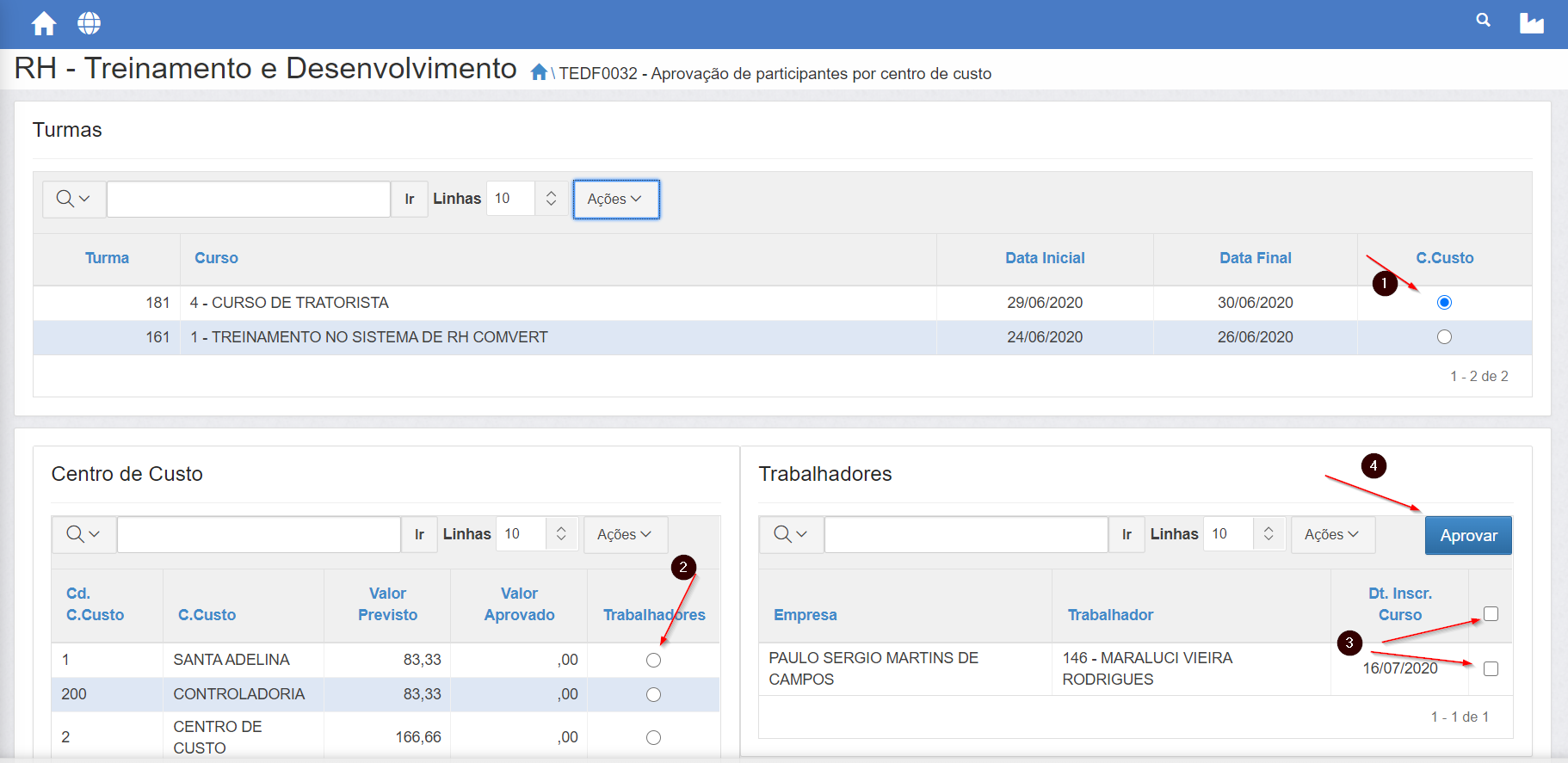Click Trabalhadores column header in Centro de Custo
This screenshot has width=1568, height=763.
654,615
